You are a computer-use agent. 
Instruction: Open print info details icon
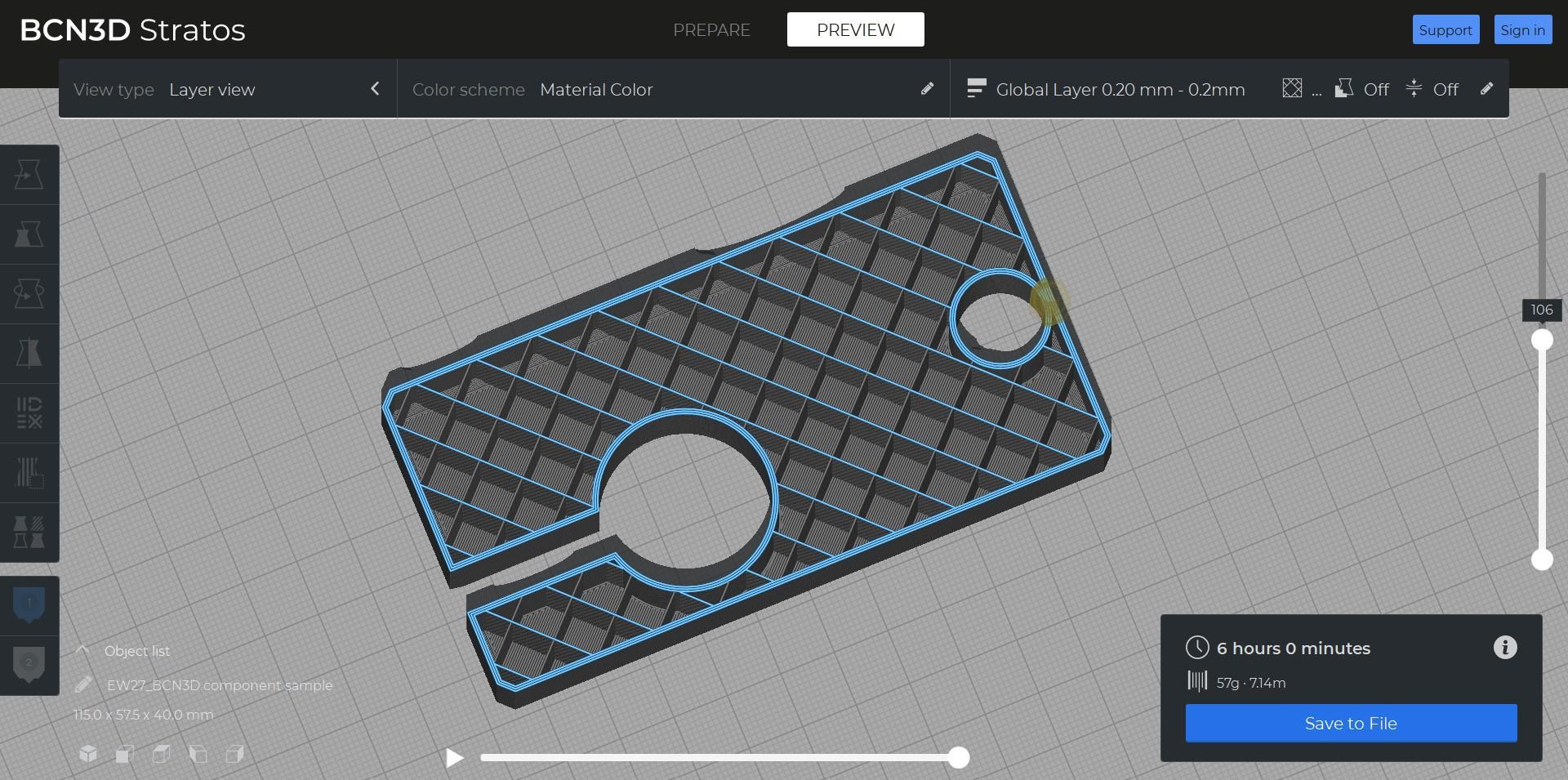1505,648
